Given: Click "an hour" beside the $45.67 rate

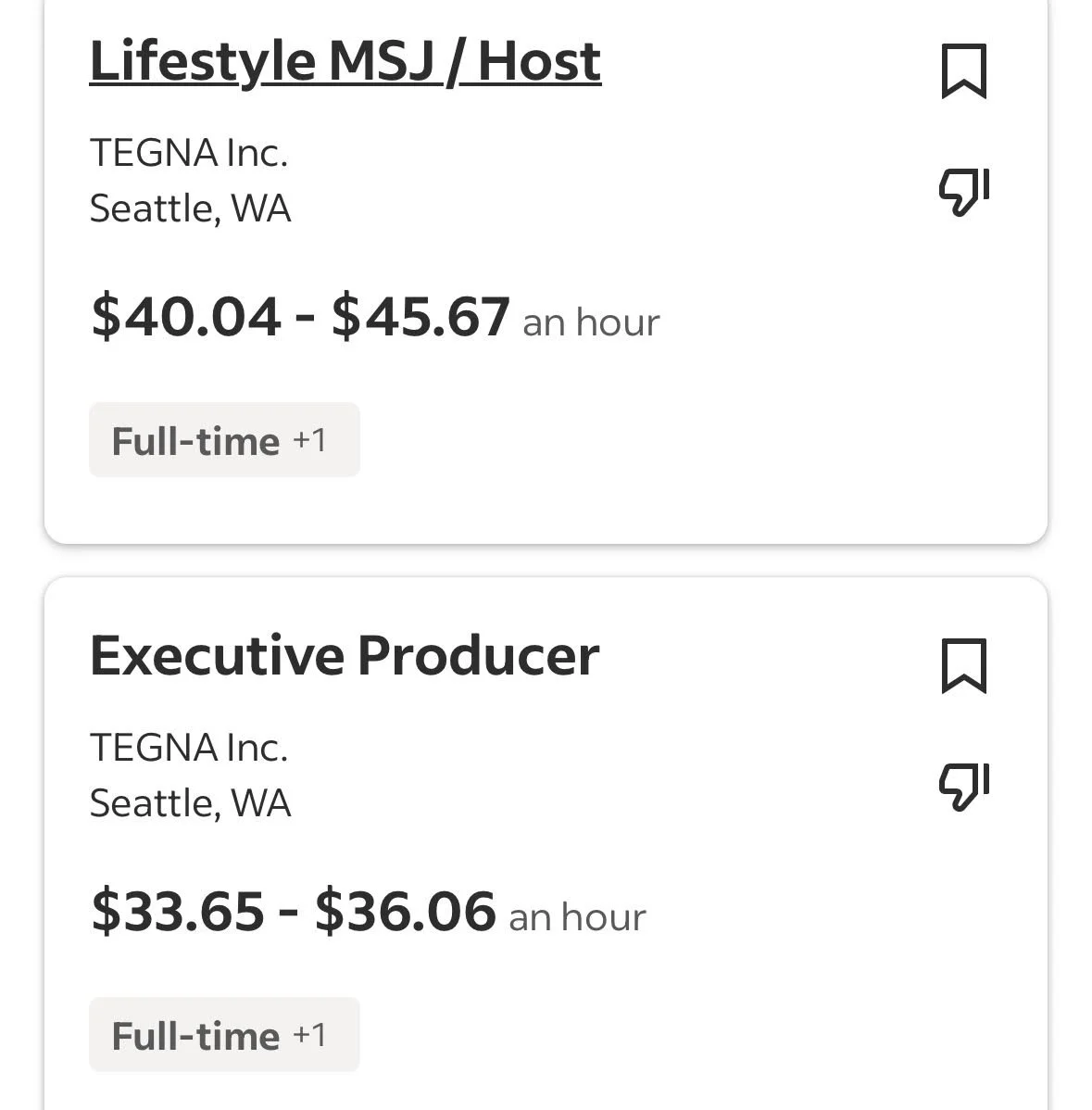Looking at the screenshot, I should [591, 322].
